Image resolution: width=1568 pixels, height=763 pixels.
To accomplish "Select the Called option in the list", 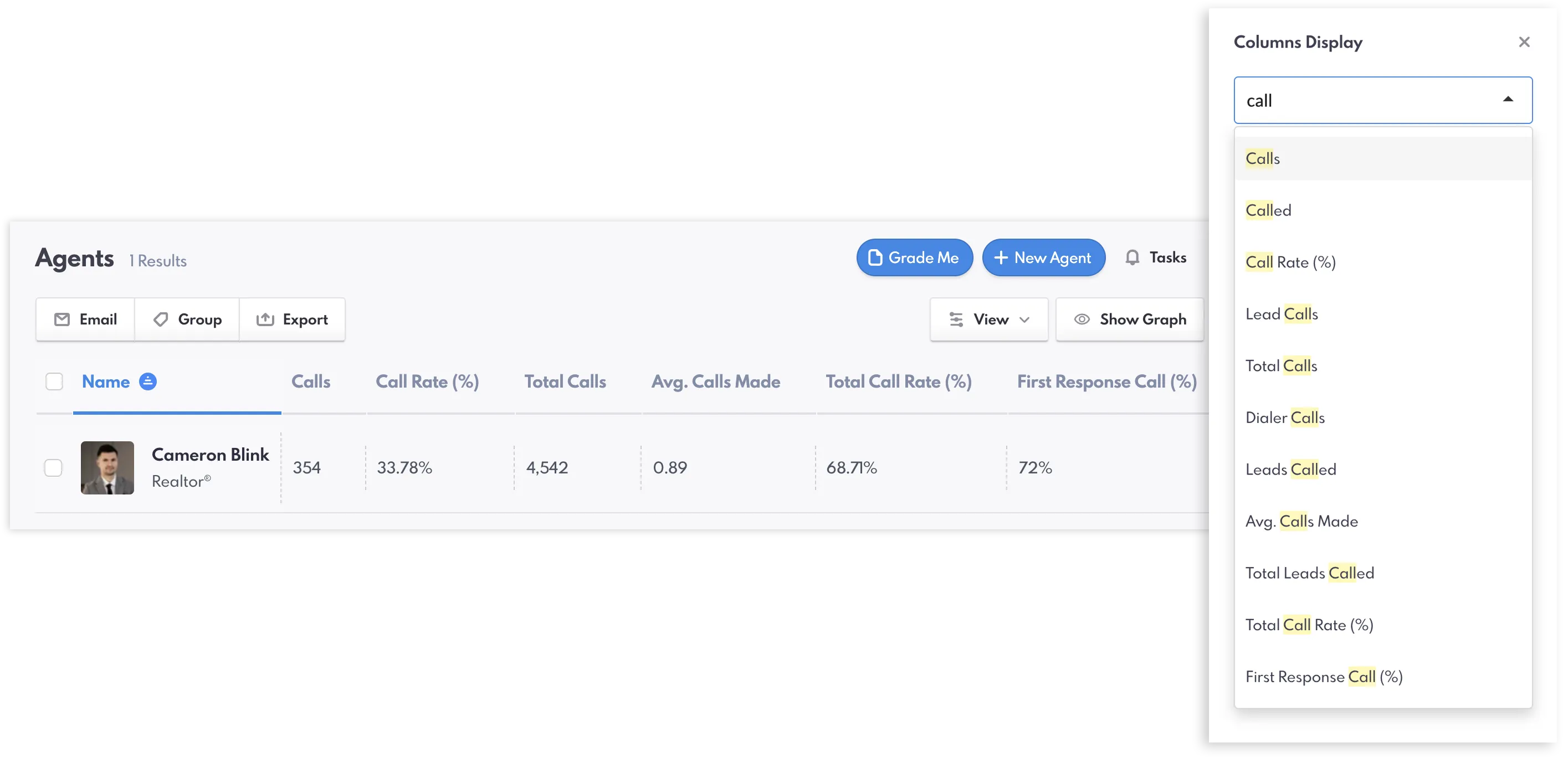I will pos(1268,210).
